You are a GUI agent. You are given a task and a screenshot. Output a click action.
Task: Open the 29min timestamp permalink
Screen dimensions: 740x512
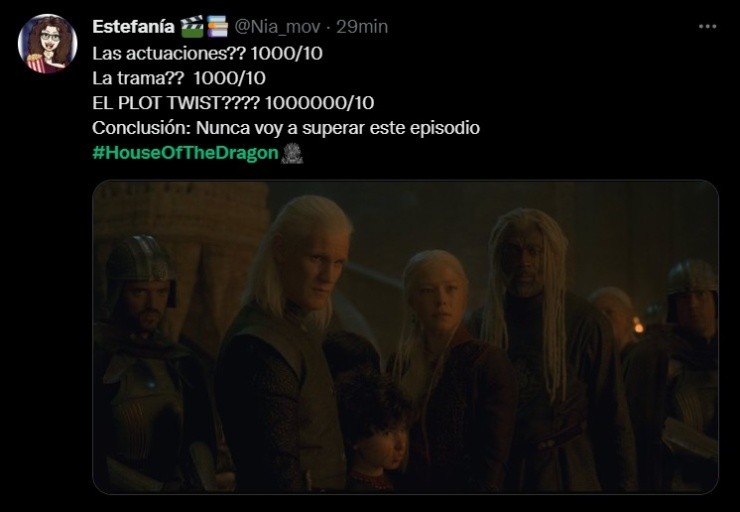(362, 27)
